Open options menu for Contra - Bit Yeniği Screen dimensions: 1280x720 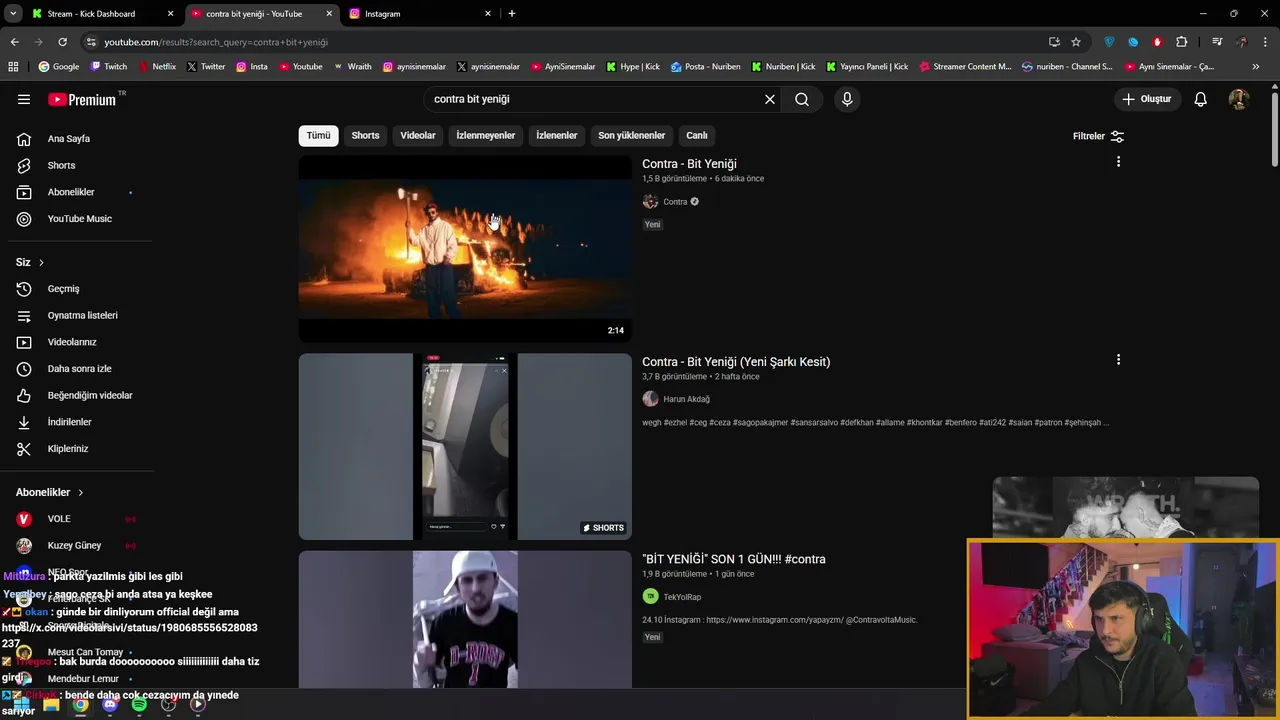tap(1118, 162)
